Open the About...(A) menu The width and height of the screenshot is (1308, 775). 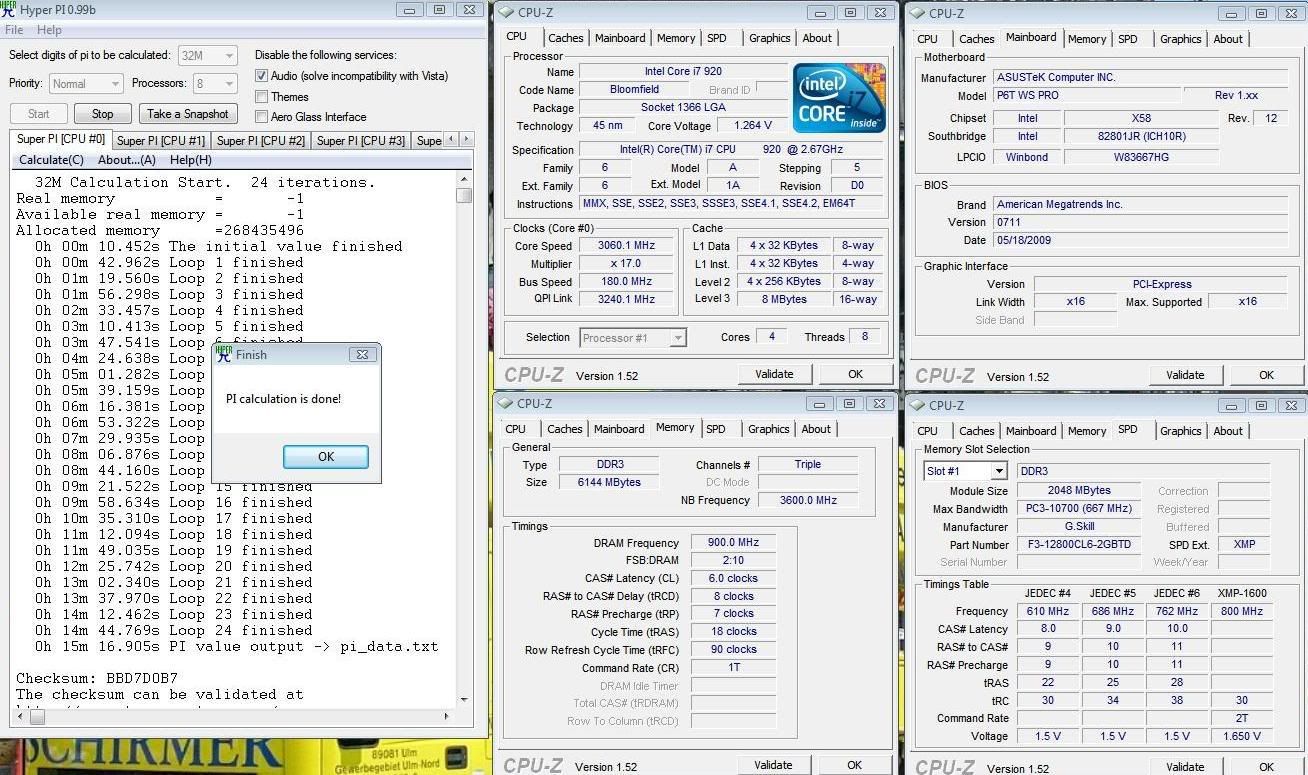[127, 160]
